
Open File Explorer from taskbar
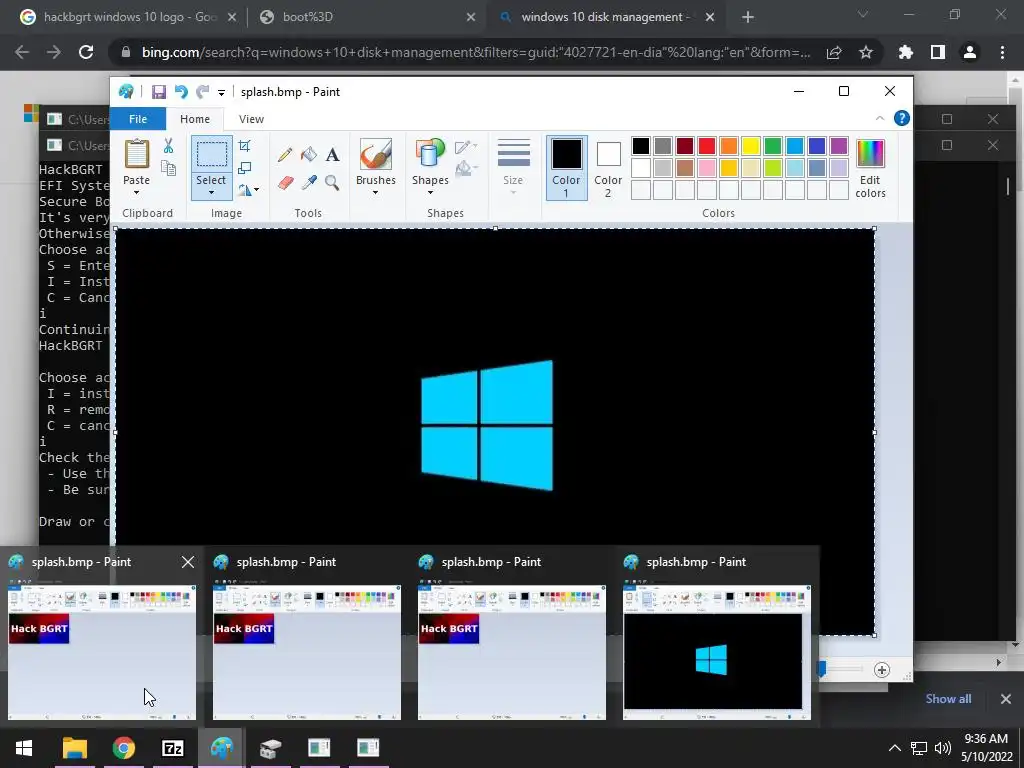pos(74,748)
